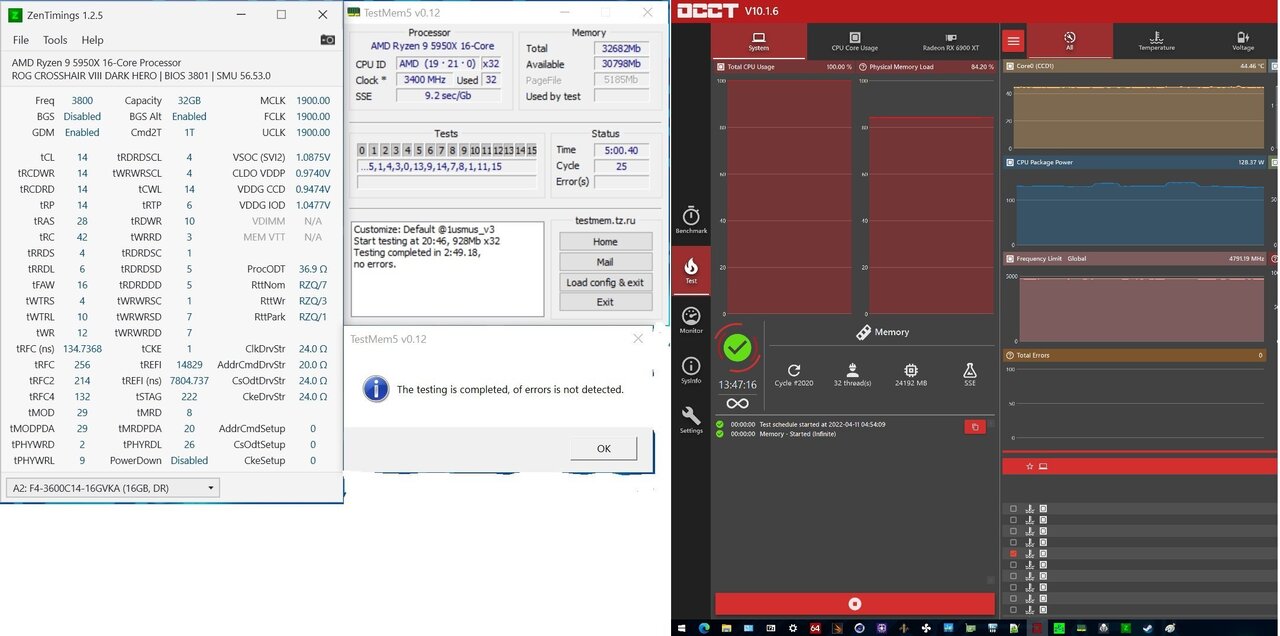Switch to the CPU Core Usage tab

(x=854, y=41)
